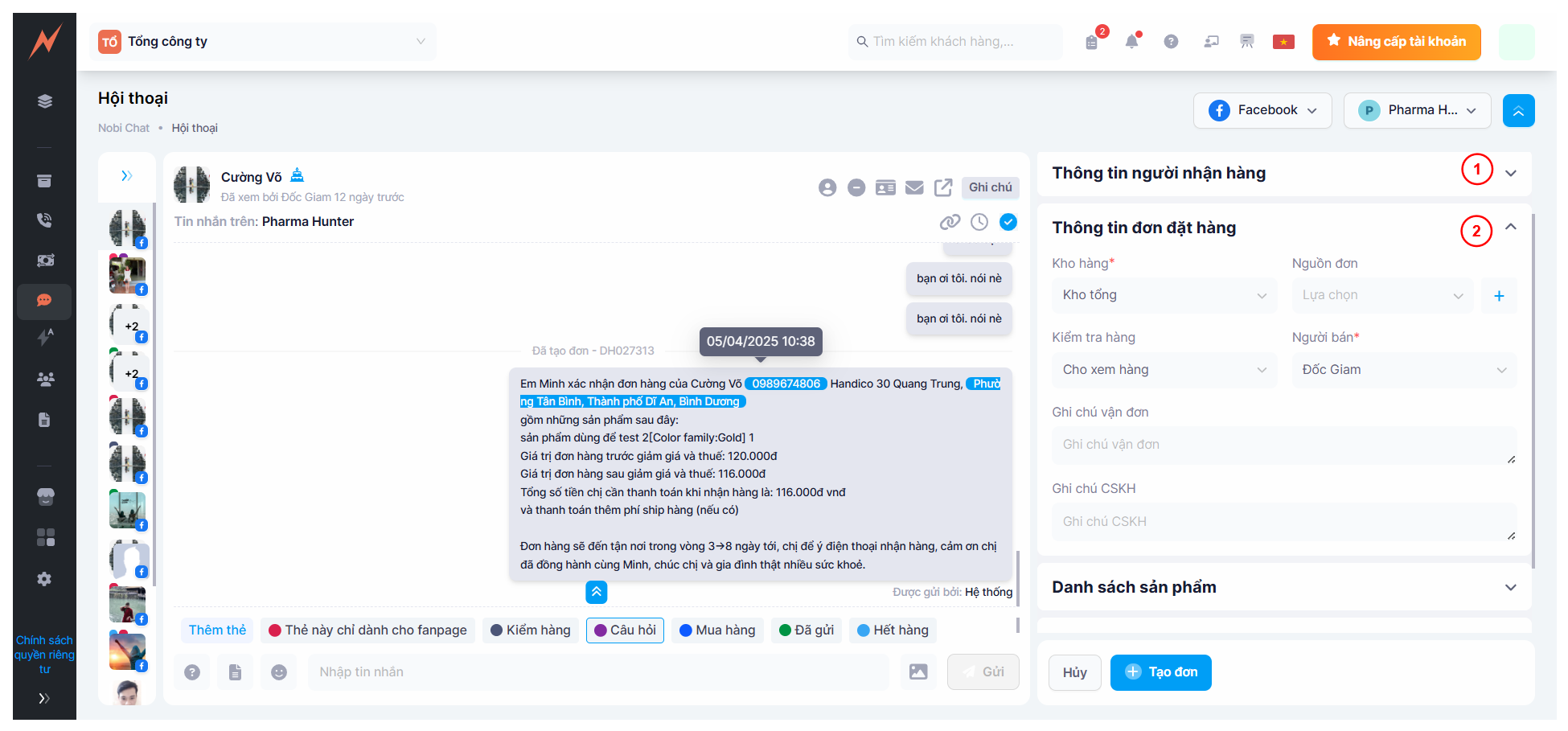Click the notification bell icon
The width and height of the screenshot is (1568, 731).
pyautogui.click(x=1131, y=42)
